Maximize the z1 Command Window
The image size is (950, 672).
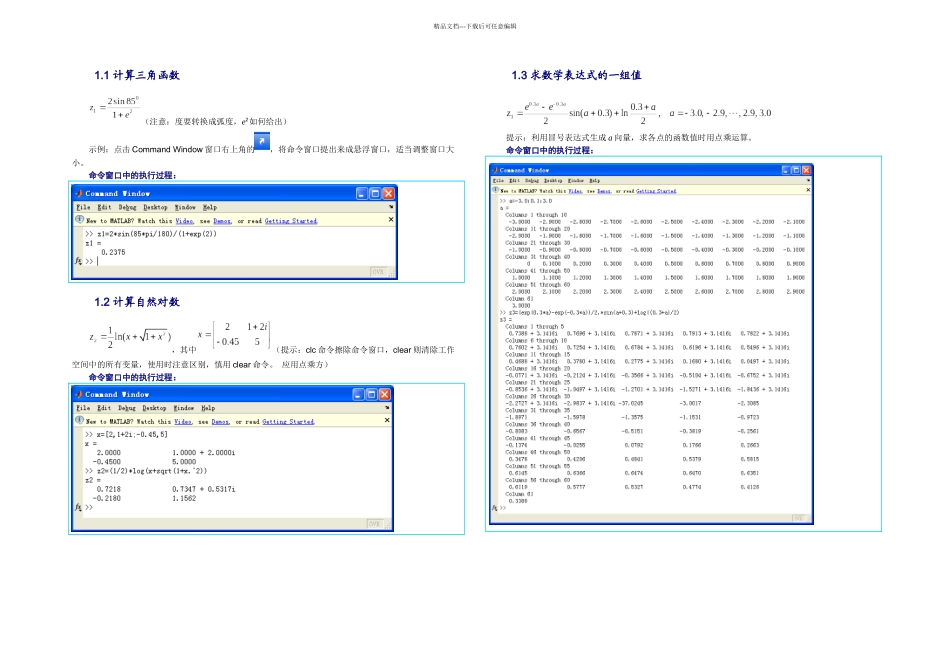375,193
